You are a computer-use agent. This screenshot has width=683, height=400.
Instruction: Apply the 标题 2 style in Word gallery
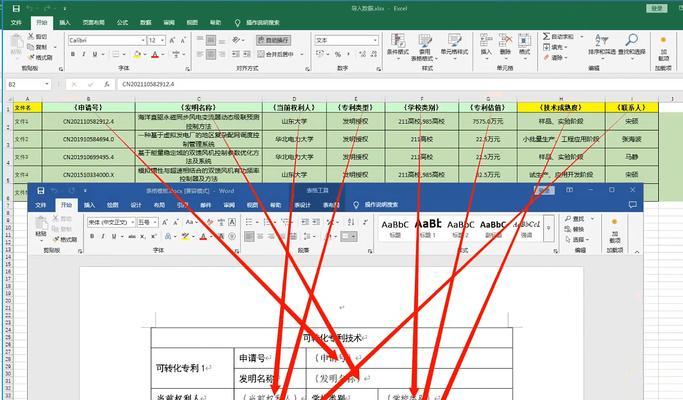(460, 227)
